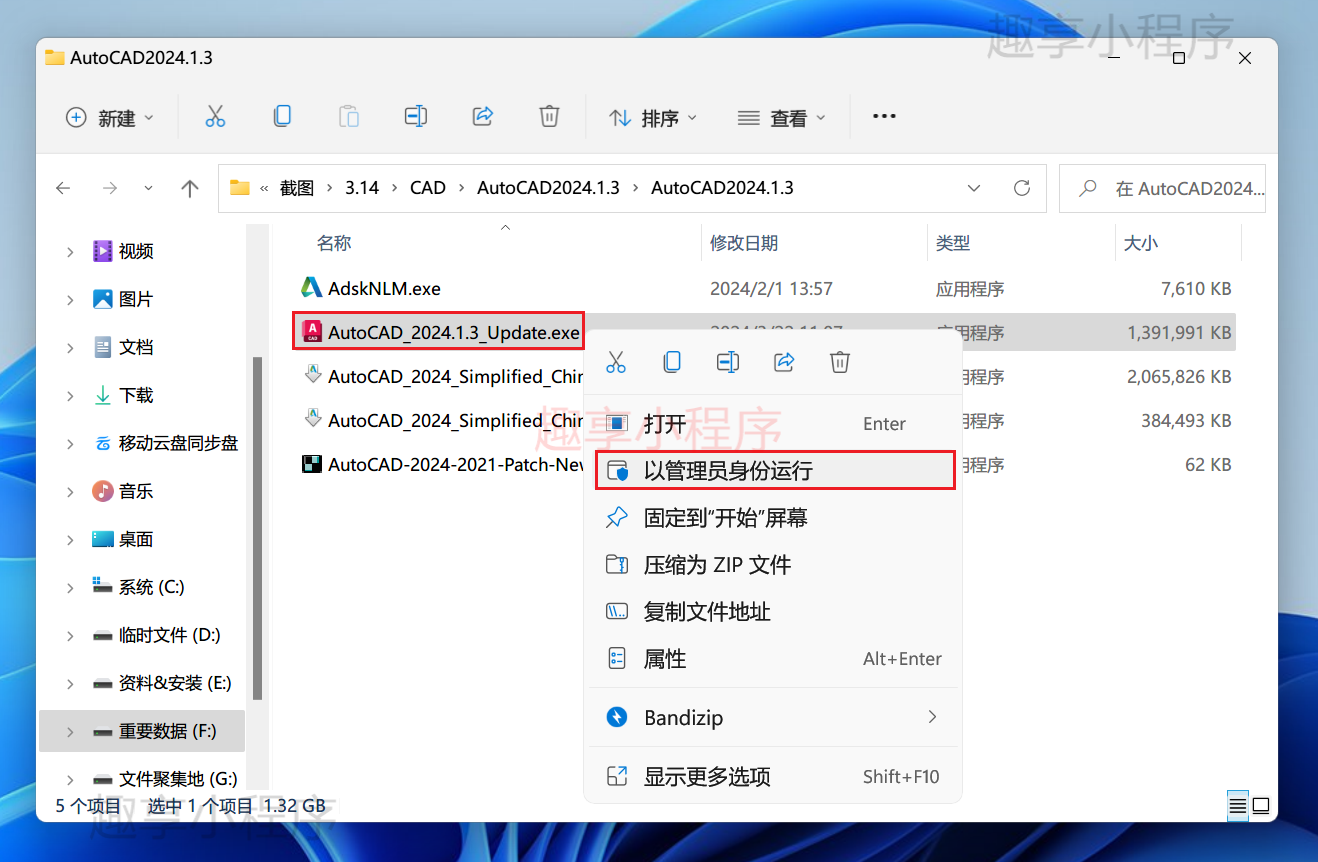Click the 62 KB size cell
Viewport: 1318px width, 862px height.
(x=1208, y=465)
